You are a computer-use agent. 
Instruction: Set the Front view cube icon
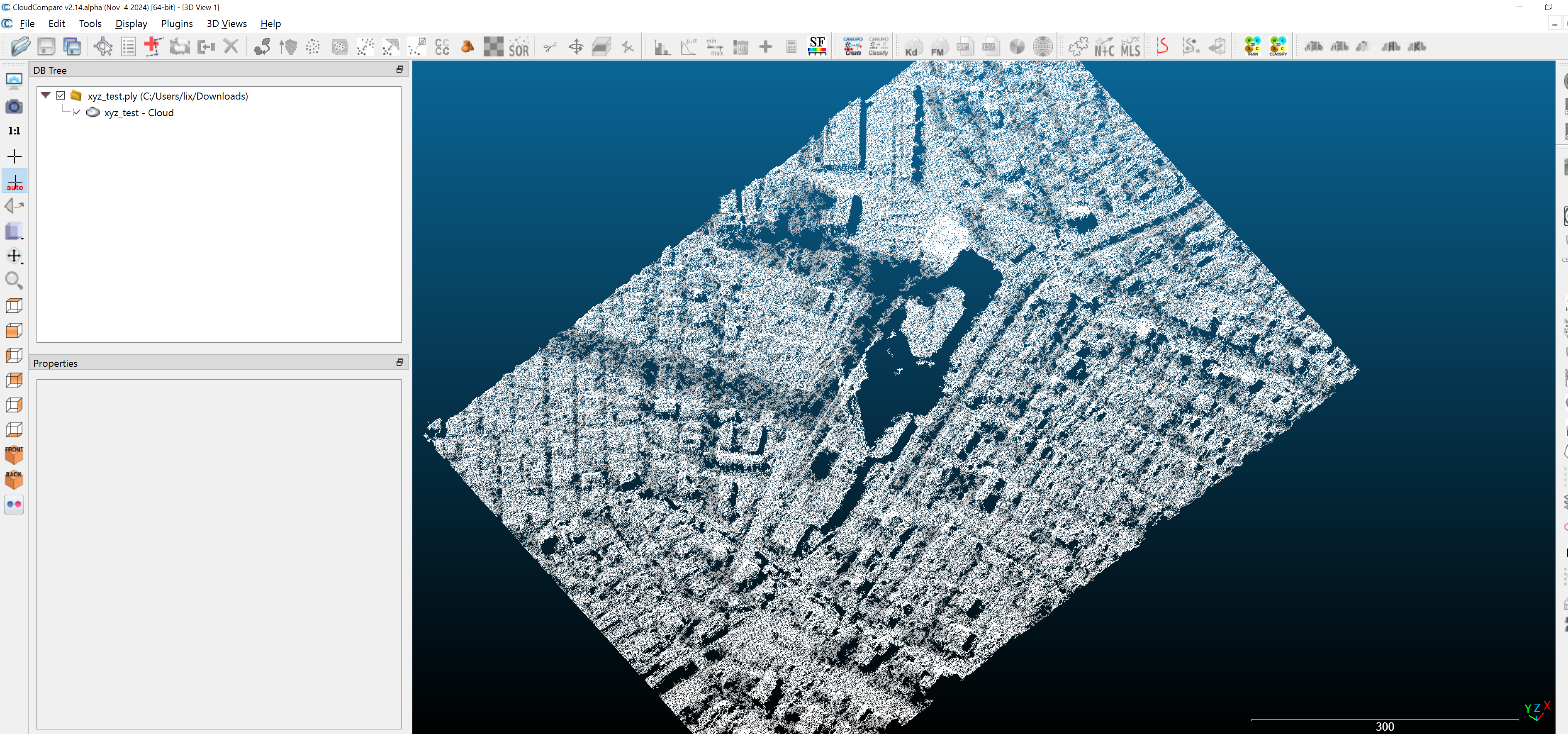pos(14,454)
